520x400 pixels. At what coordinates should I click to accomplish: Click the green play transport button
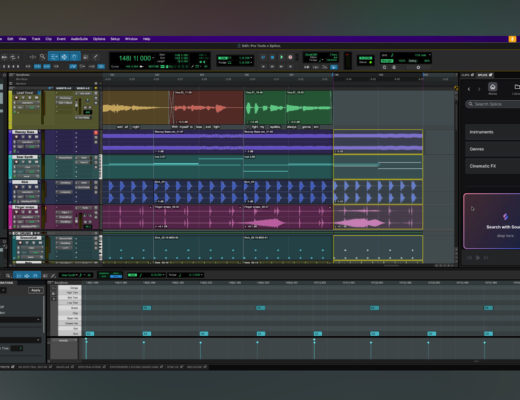[281, 57]
